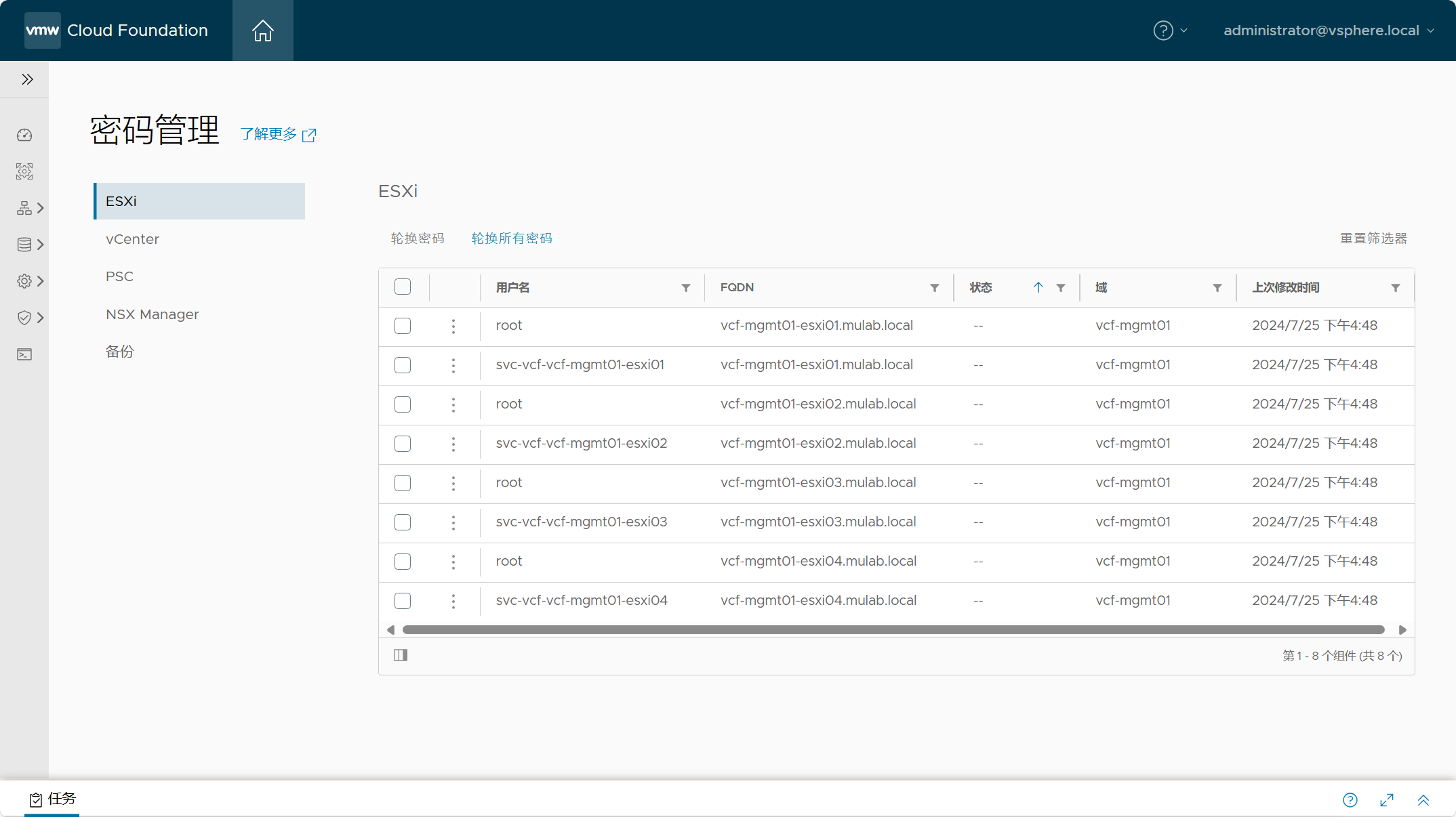Open the 用户名 column filter
This screenshot has height=817, width=1456.
pyautogui.click(x=686, y=288)
